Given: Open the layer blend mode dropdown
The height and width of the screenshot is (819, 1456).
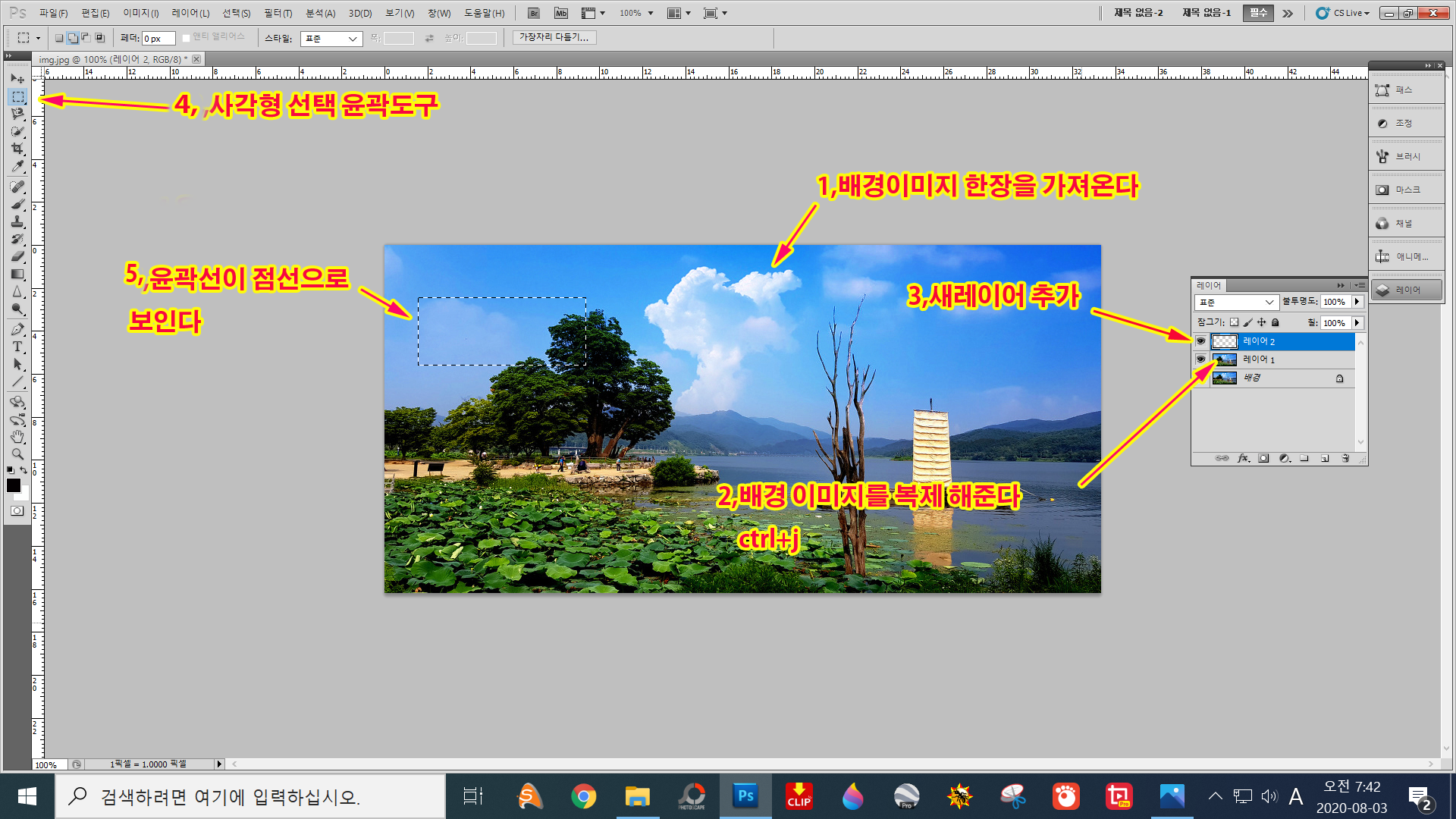Looking at the screenshot, I should tap(1236, 302).
